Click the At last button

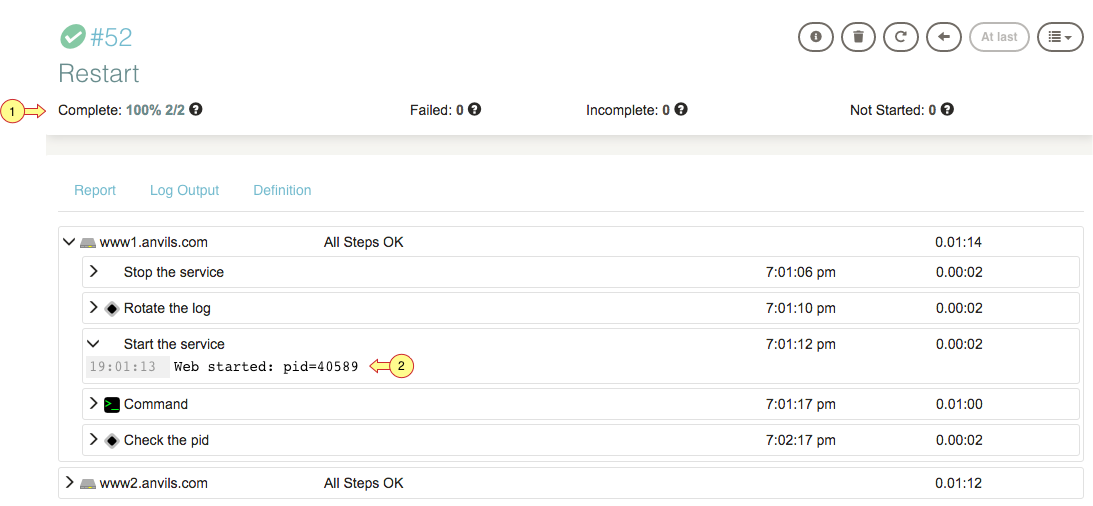coord(999,37)
